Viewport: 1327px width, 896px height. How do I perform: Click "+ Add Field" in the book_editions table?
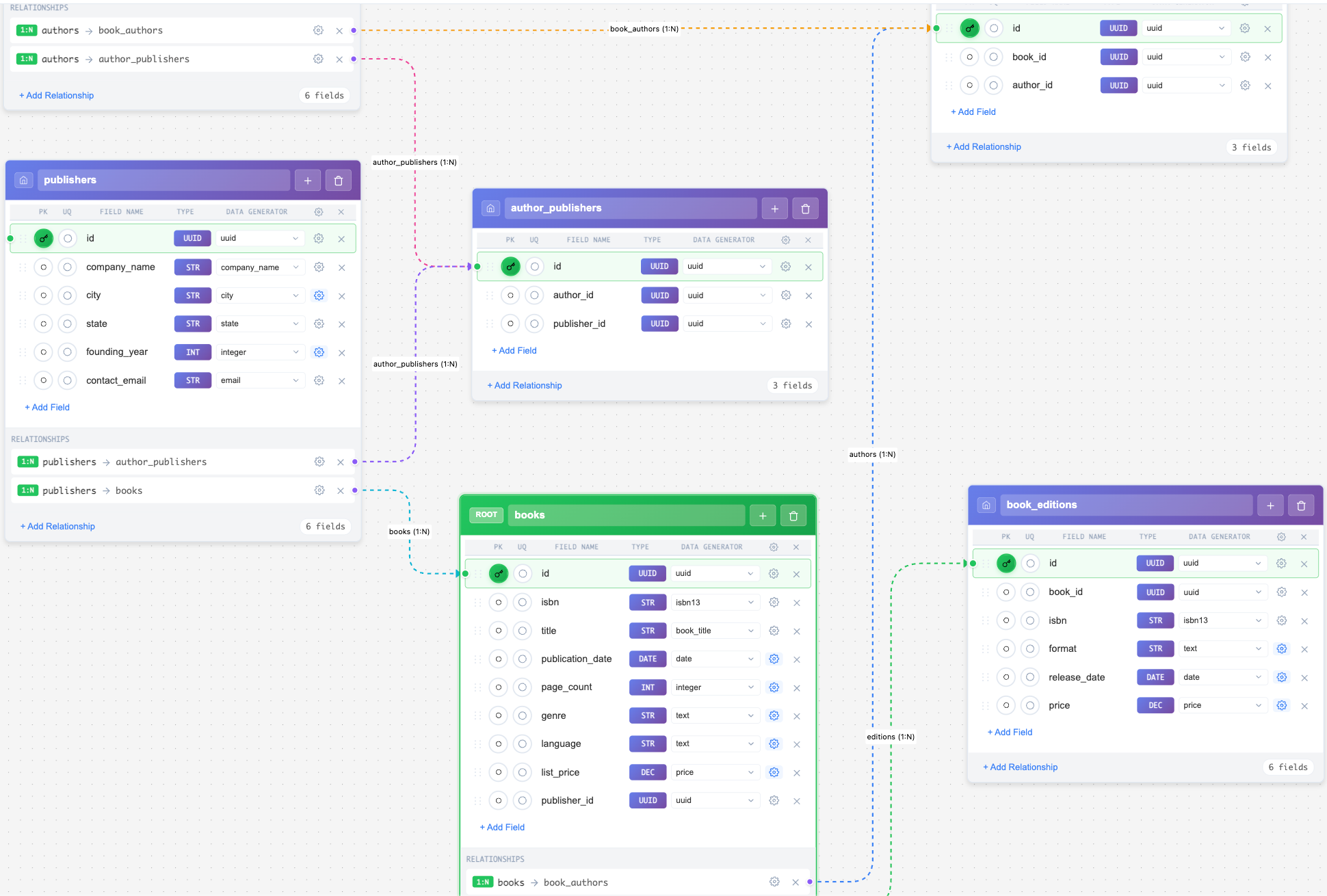[x=1010, y=732]
